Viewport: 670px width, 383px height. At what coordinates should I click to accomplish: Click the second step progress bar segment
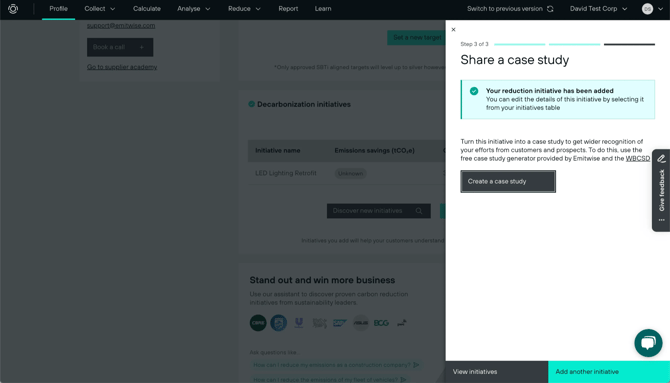[x=574, y=44]
